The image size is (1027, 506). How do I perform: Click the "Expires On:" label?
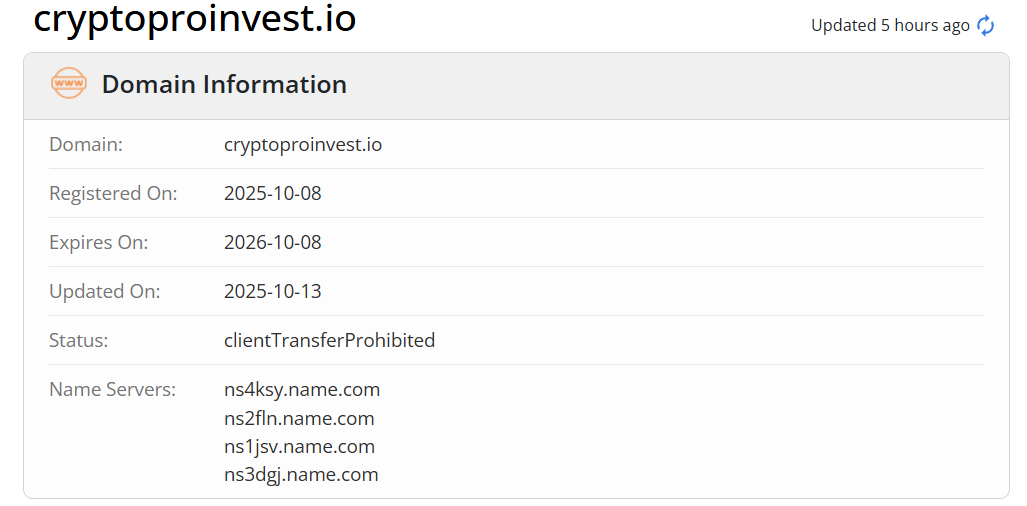point(98,243)
